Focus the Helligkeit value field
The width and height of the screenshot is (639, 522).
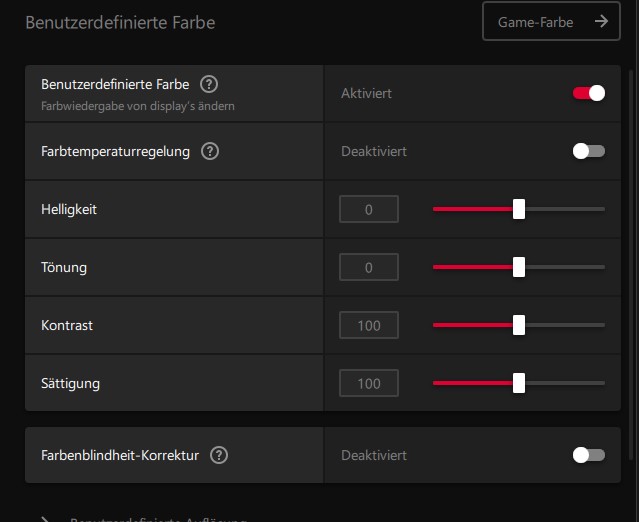[369, 209]
